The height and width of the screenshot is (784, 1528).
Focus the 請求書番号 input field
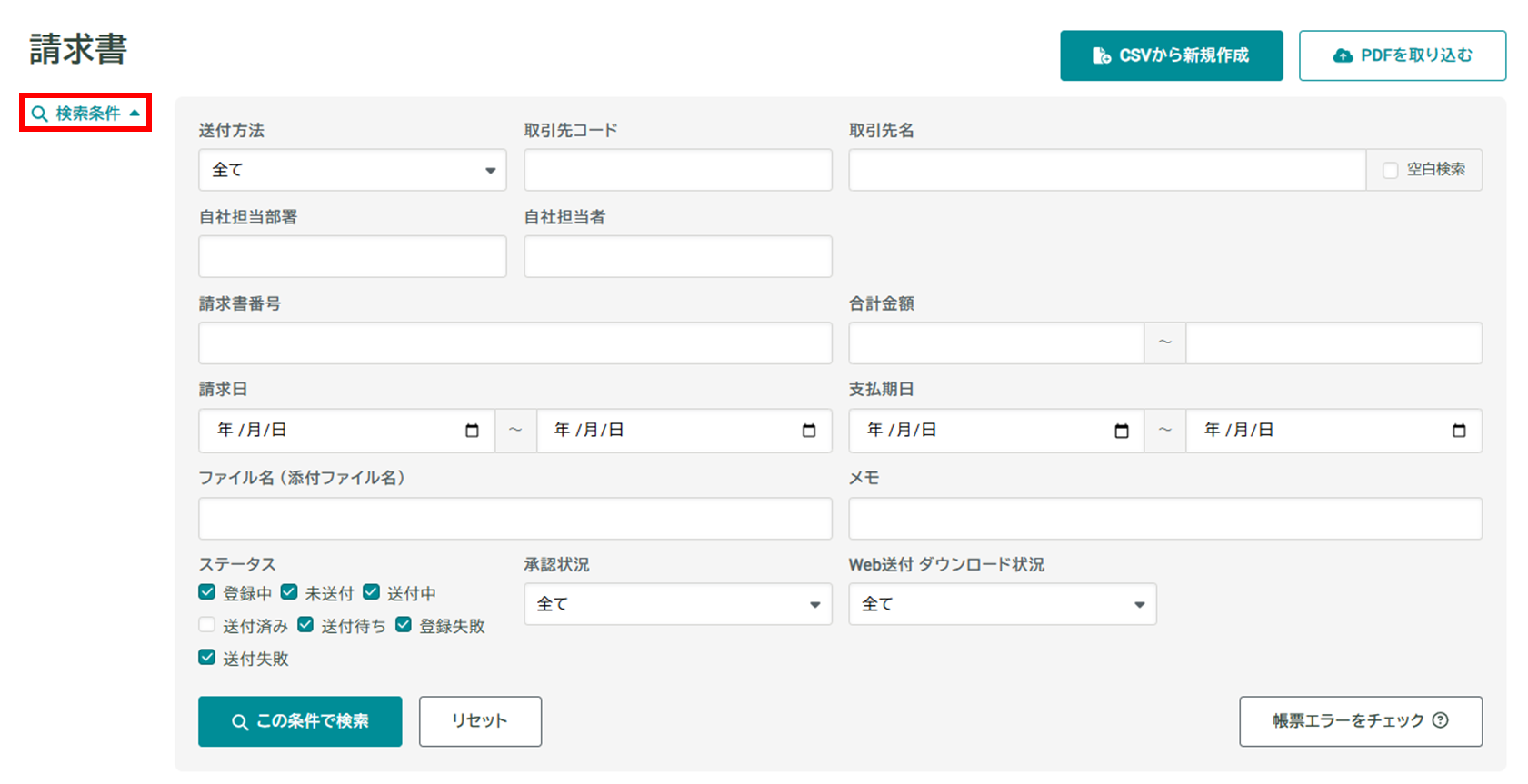tap(514, 343)
